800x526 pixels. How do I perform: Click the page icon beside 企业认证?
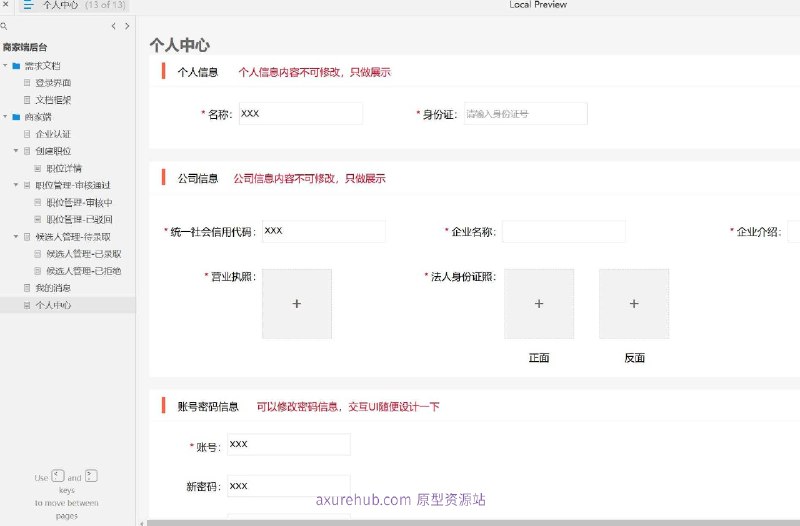pyautogui.click(x=27, y=134)
